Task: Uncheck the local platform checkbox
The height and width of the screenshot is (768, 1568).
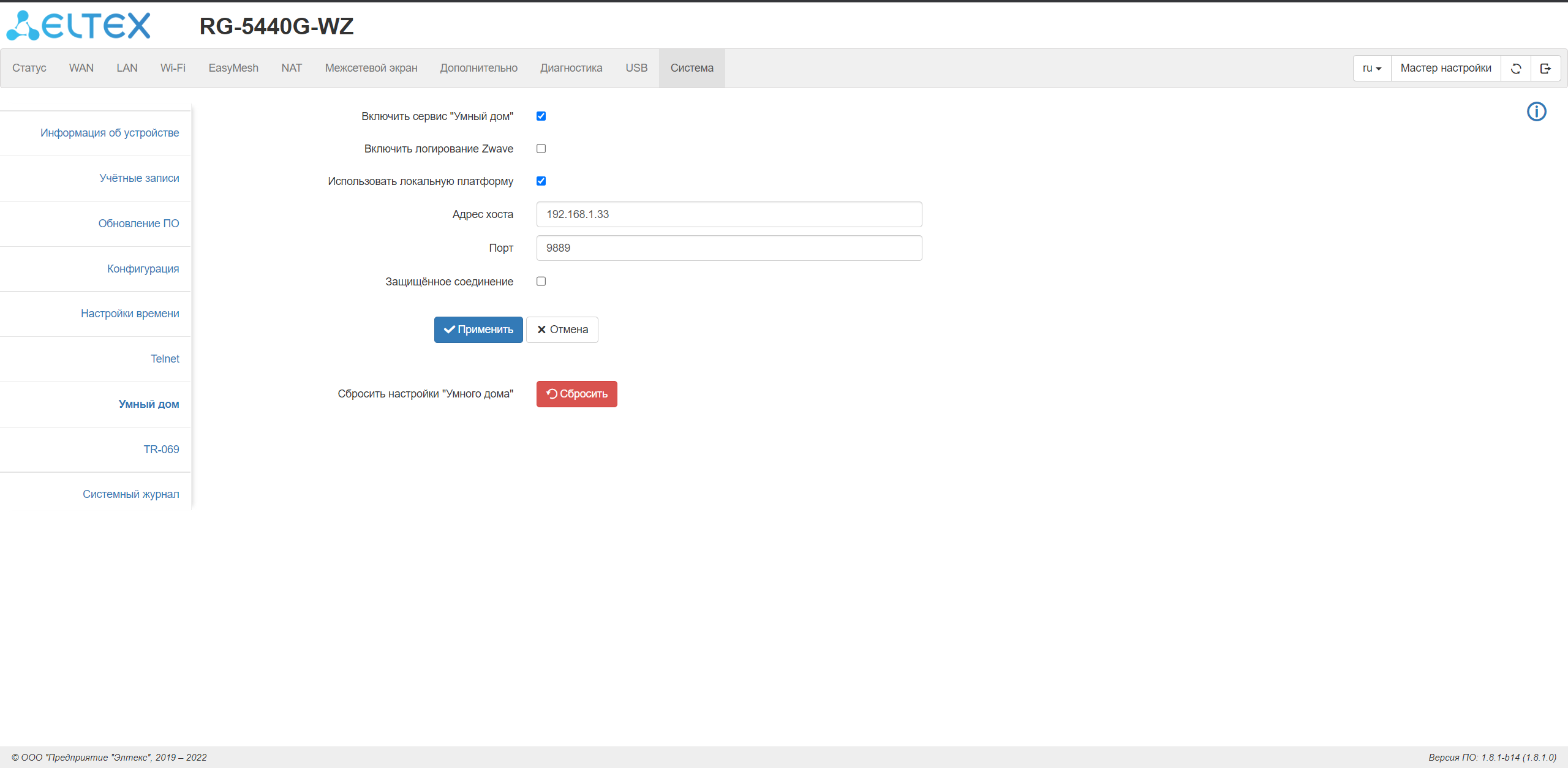Action: (x=541, y=181)
